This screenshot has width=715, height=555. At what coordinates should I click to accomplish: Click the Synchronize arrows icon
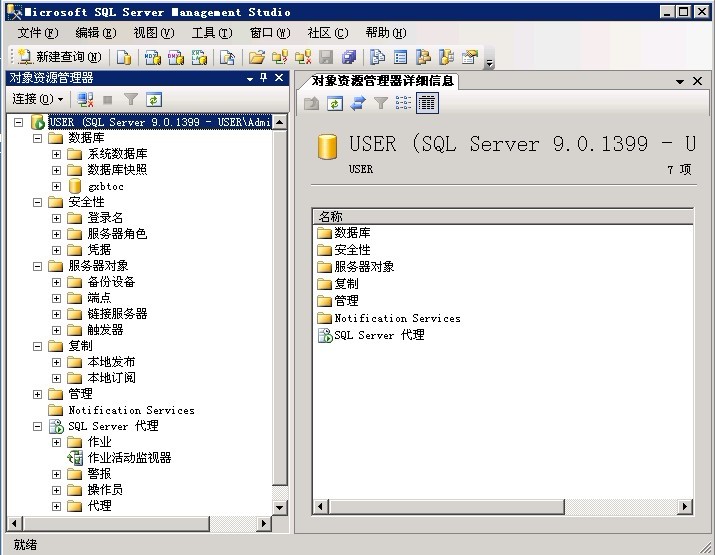358,104
